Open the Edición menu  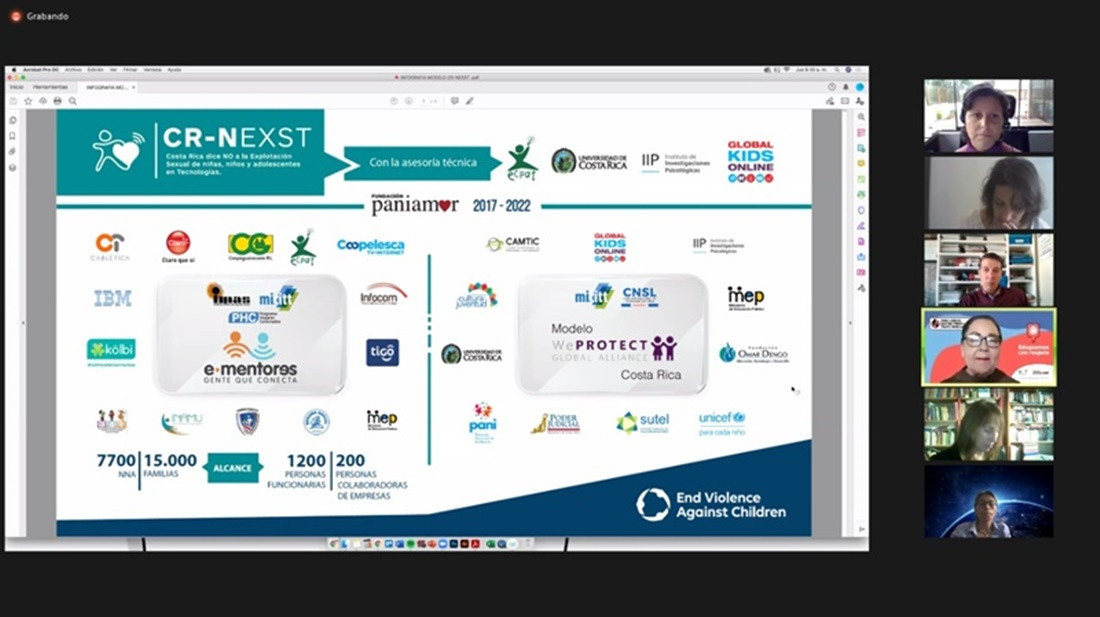coord(95,70)
